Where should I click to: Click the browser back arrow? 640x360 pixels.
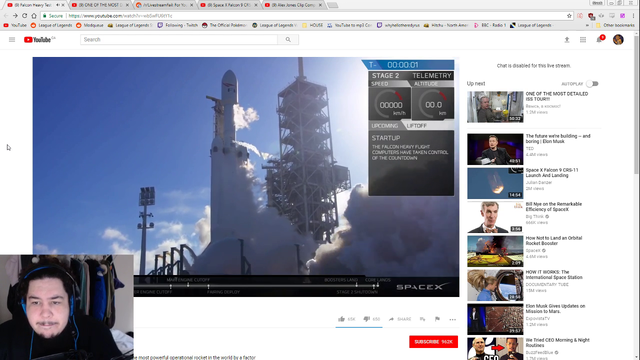coord(6,16)
